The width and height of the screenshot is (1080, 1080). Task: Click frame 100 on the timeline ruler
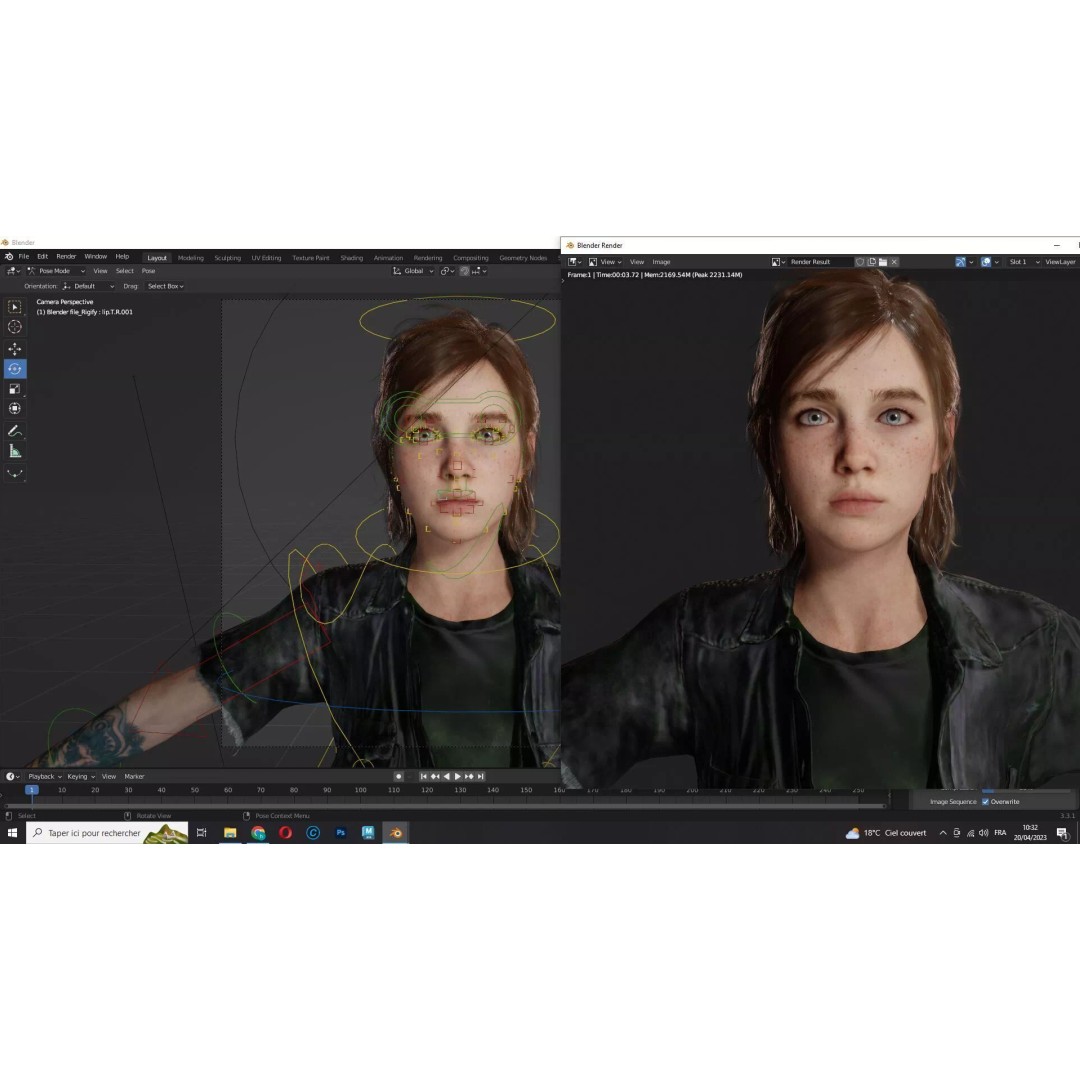tap(360, 790)
